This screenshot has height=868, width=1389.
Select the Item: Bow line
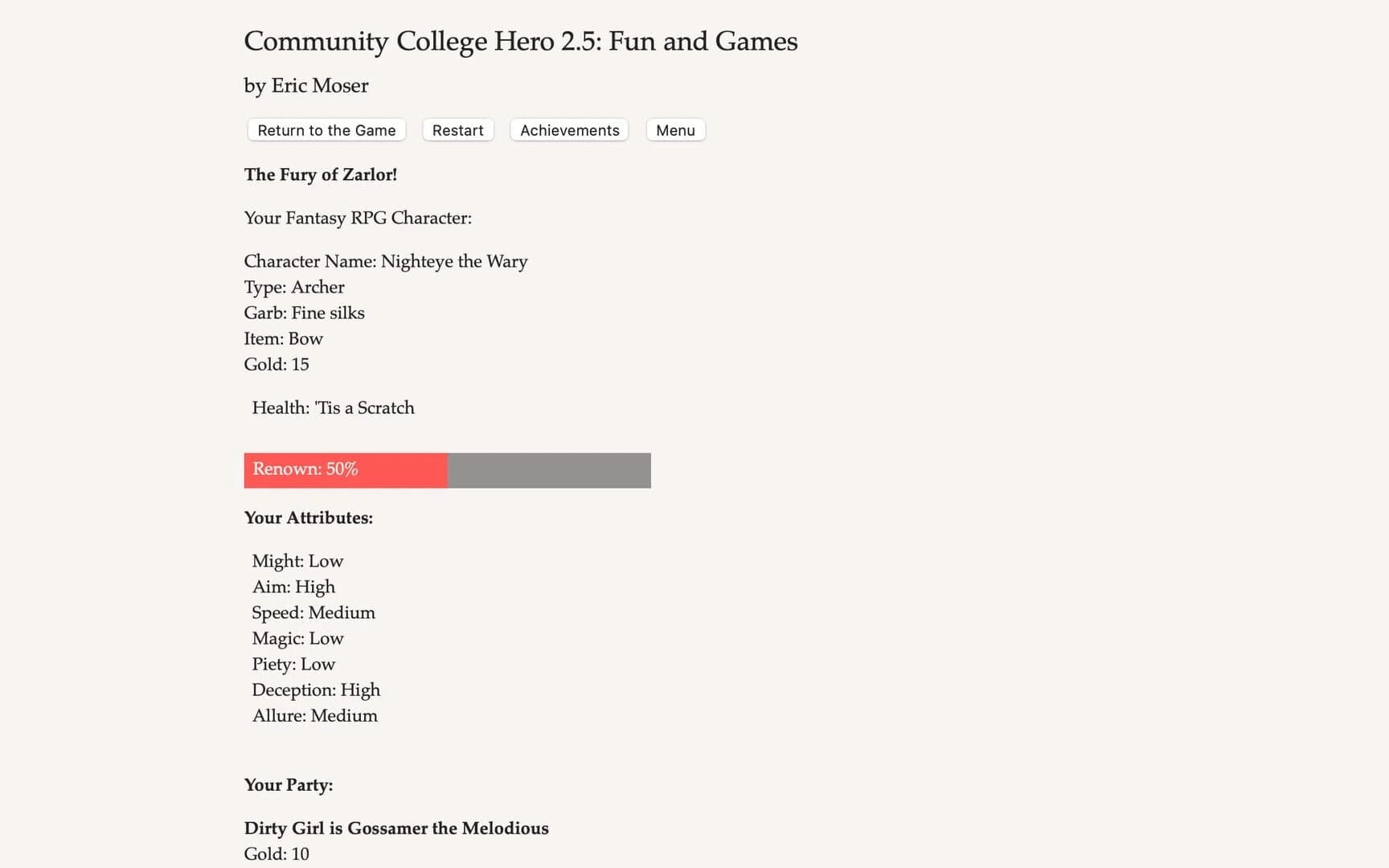click(x=283, y=338)
